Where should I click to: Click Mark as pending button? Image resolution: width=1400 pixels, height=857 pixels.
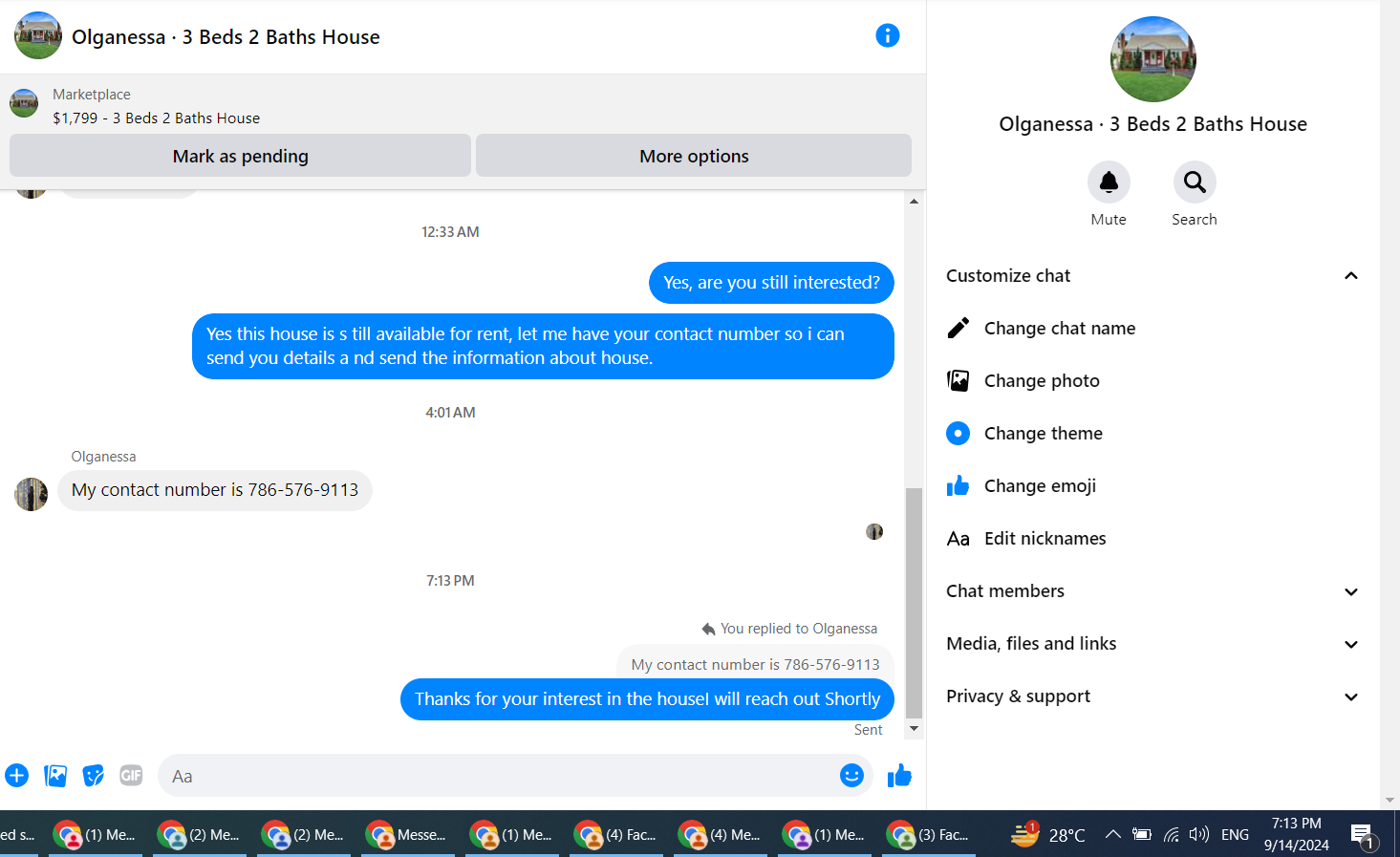click(240, 156)
